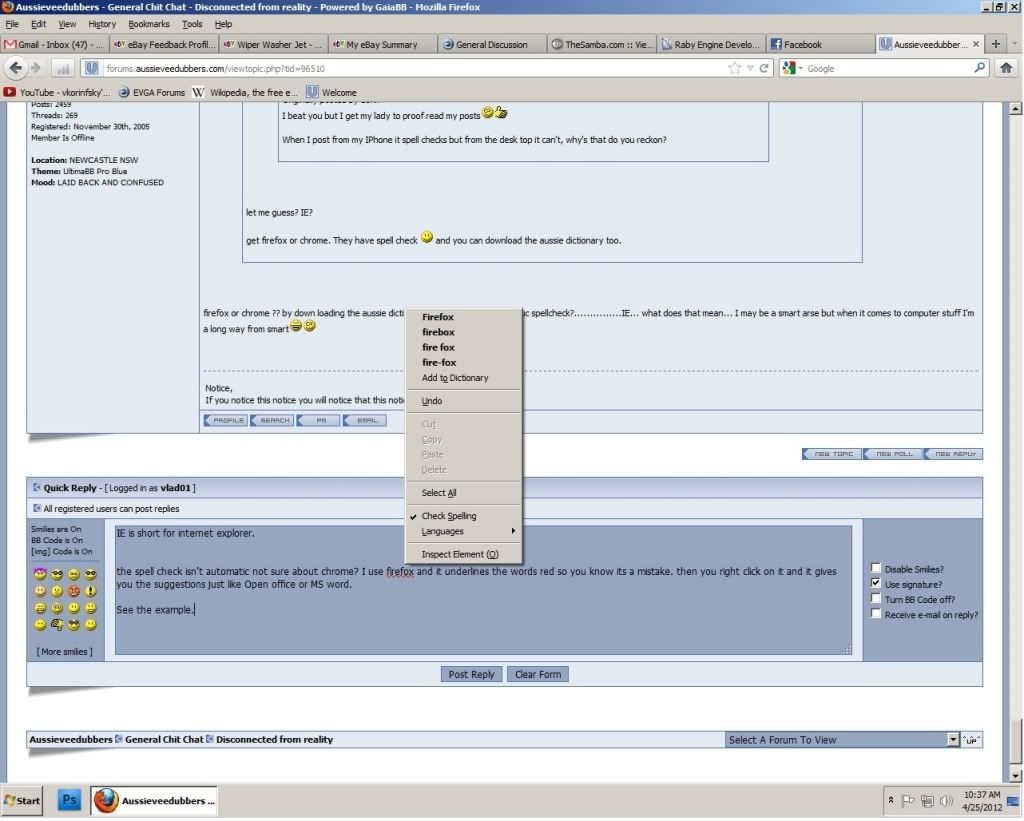Click the YouTube bookmark in bookmarks bar
The width and height of the screenshot is (1024, 821).
coord(58,92)
